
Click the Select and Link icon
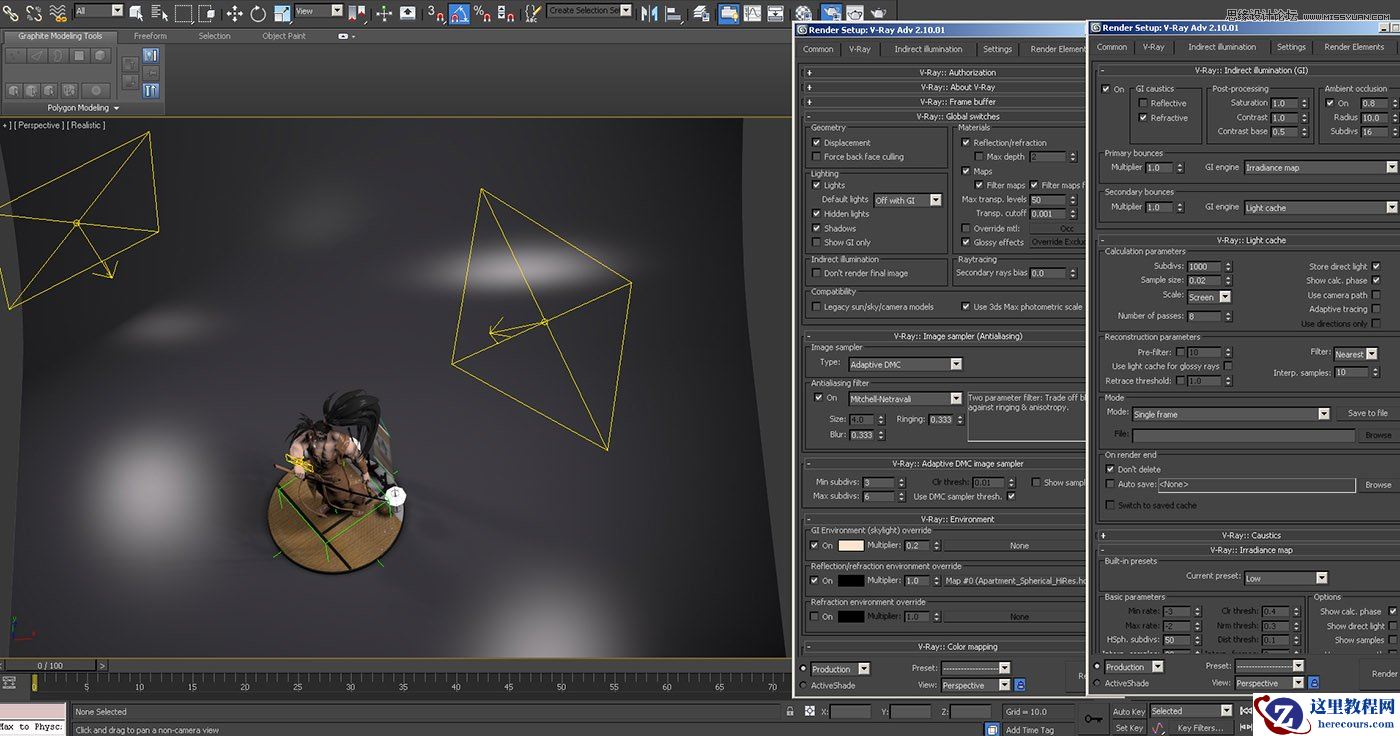coord(12,14)
